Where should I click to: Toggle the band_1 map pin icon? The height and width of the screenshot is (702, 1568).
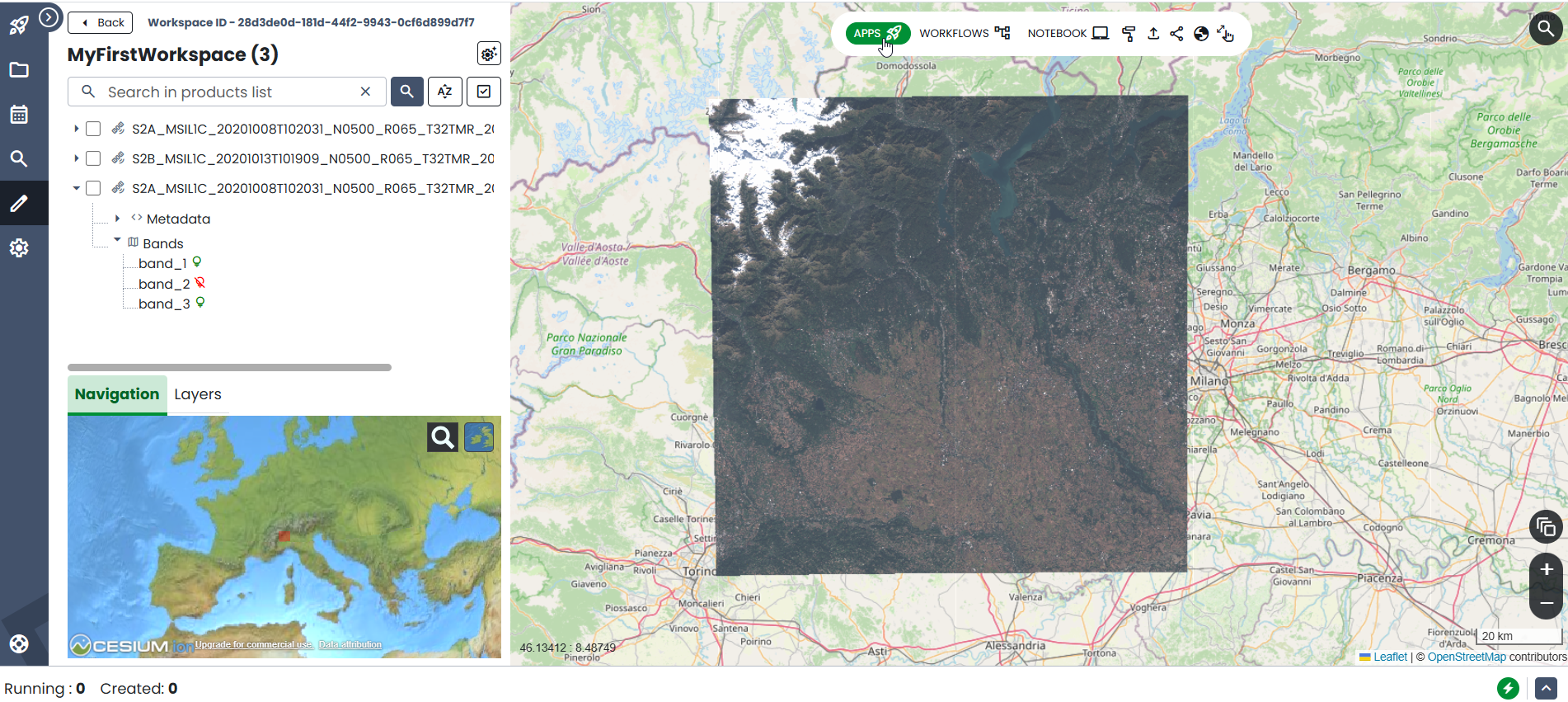point(197,262)
